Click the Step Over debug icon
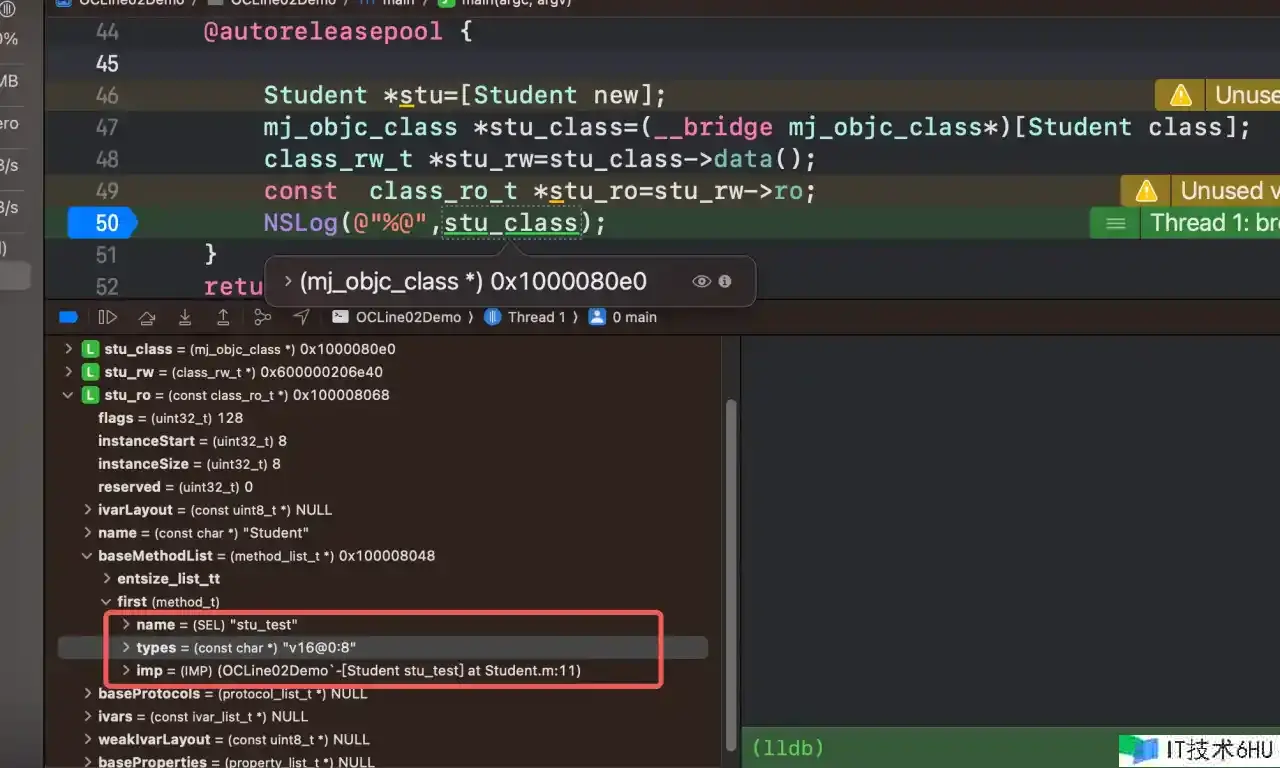The height and width of the screenshot is (768, 1280). click(147, 317)
